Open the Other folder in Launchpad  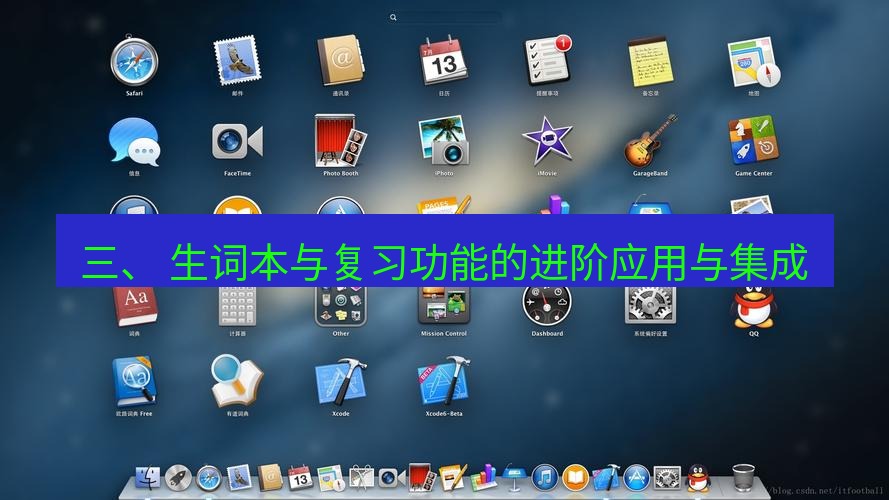coord(340,307)
